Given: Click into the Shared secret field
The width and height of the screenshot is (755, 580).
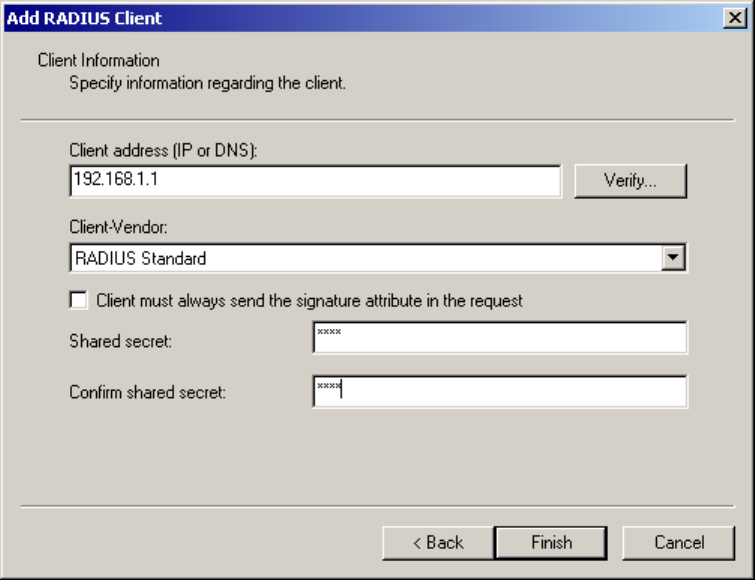Looking at the screenshot, I should coord(500,337).
